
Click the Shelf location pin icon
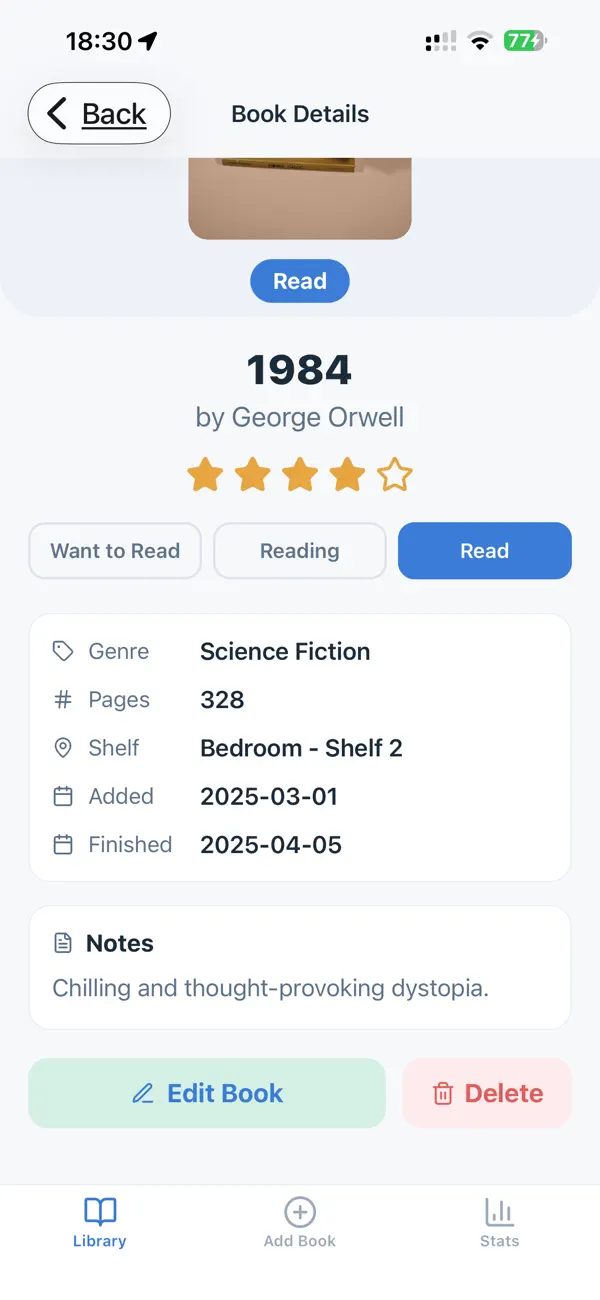(62, 747)
